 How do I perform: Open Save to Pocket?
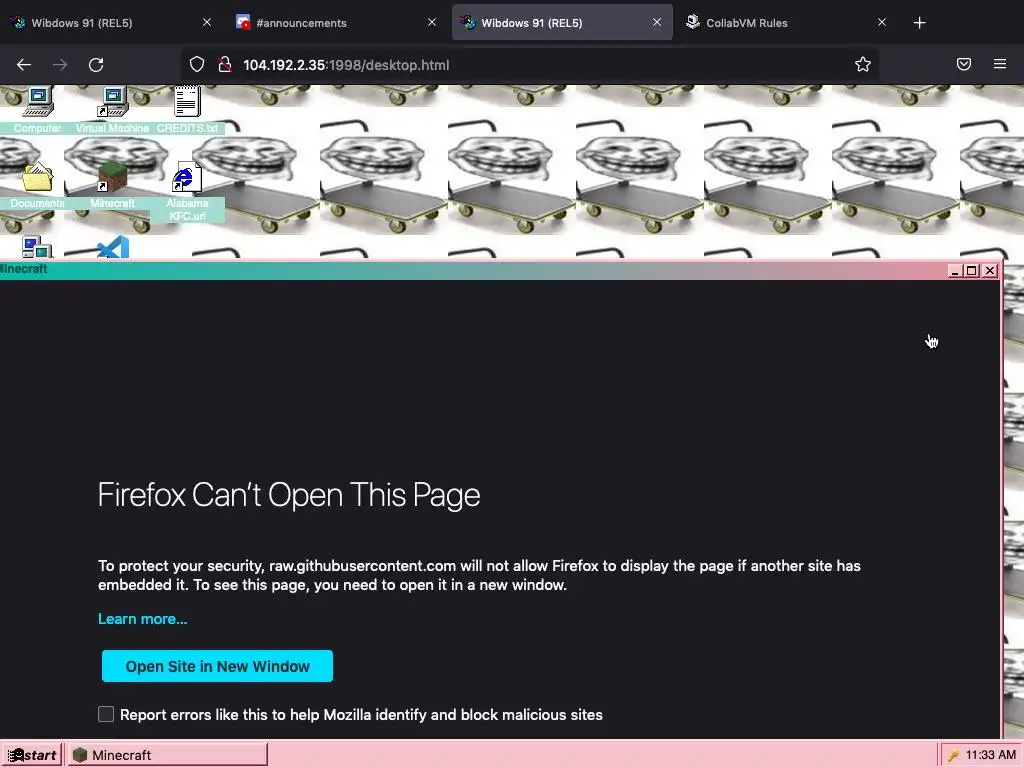point(964,64)
